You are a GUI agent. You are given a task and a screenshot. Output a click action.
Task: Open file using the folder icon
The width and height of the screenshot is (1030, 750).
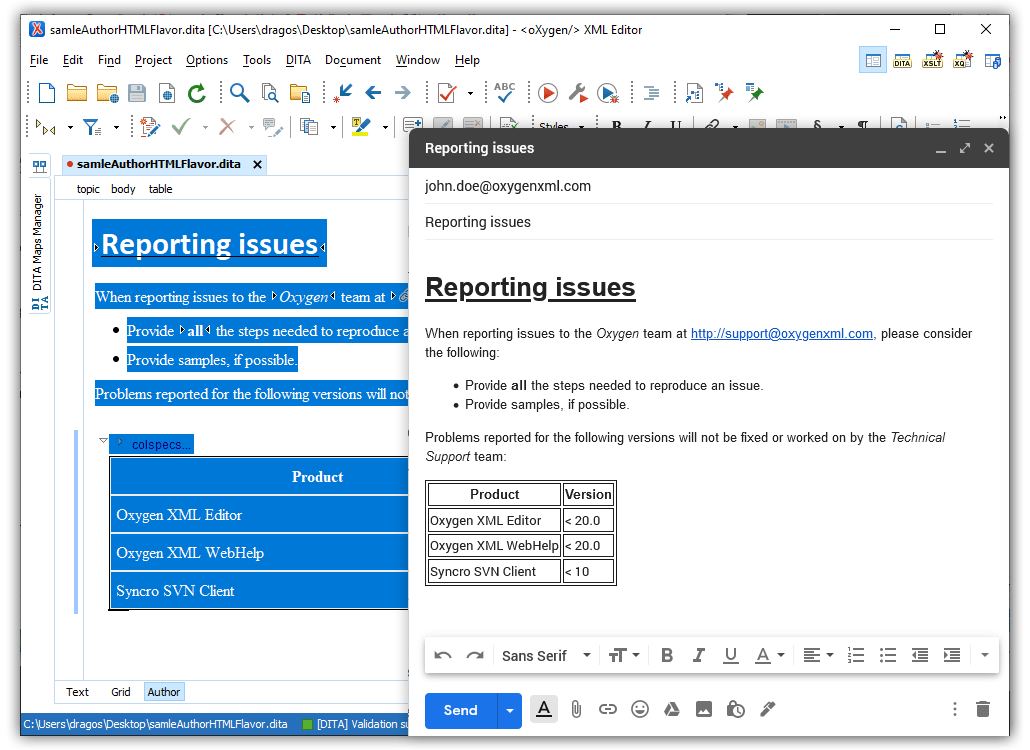(x=77, y=93)
